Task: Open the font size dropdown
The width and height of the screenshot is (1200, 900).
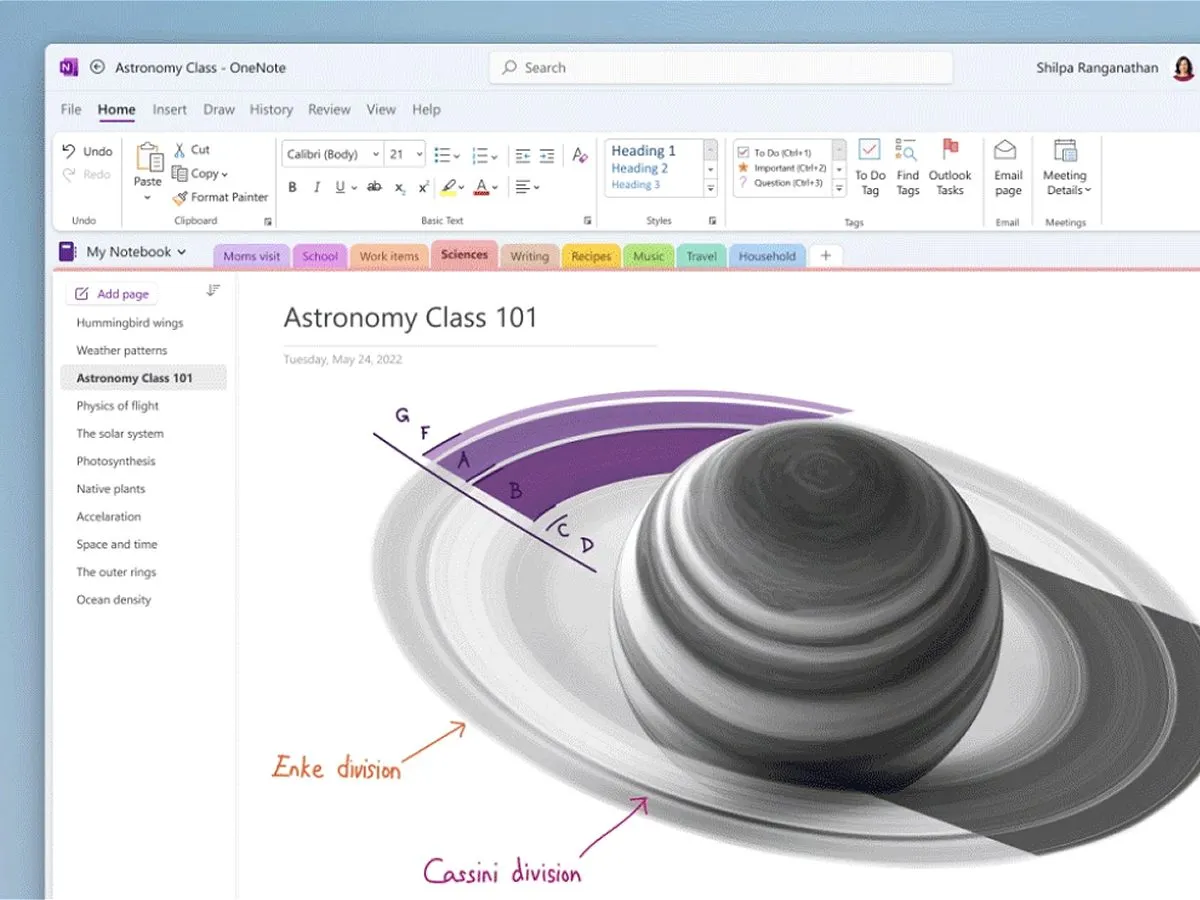Action: pyautogui.click(x=419, y=155)
